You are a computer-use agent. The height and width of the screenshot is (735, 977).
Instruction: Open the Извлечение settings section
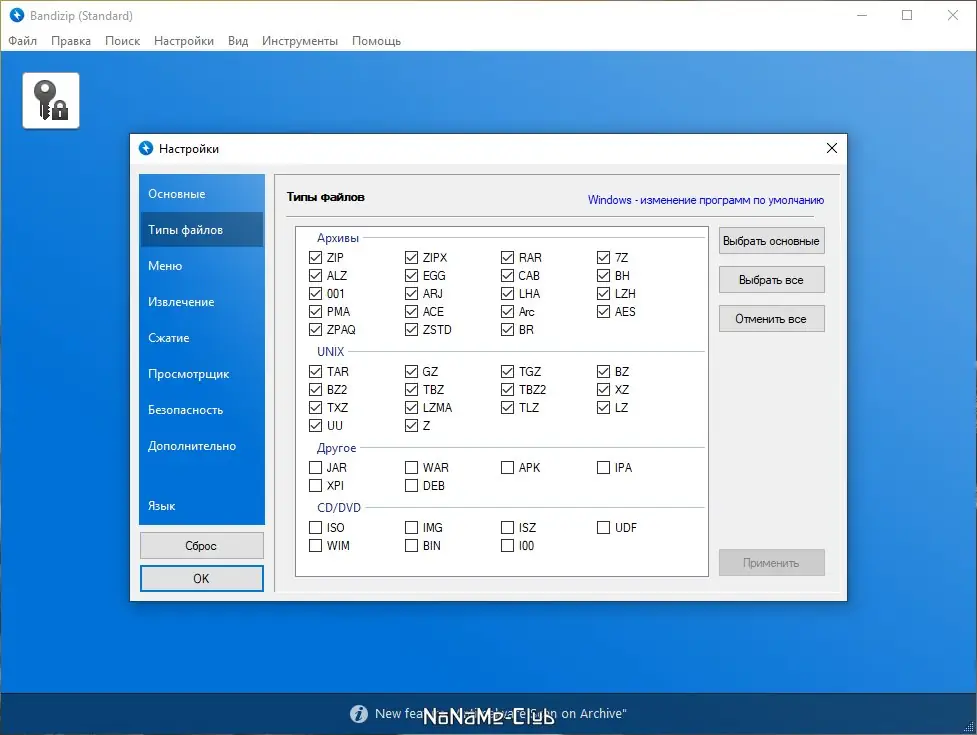(x=201, y=302)
